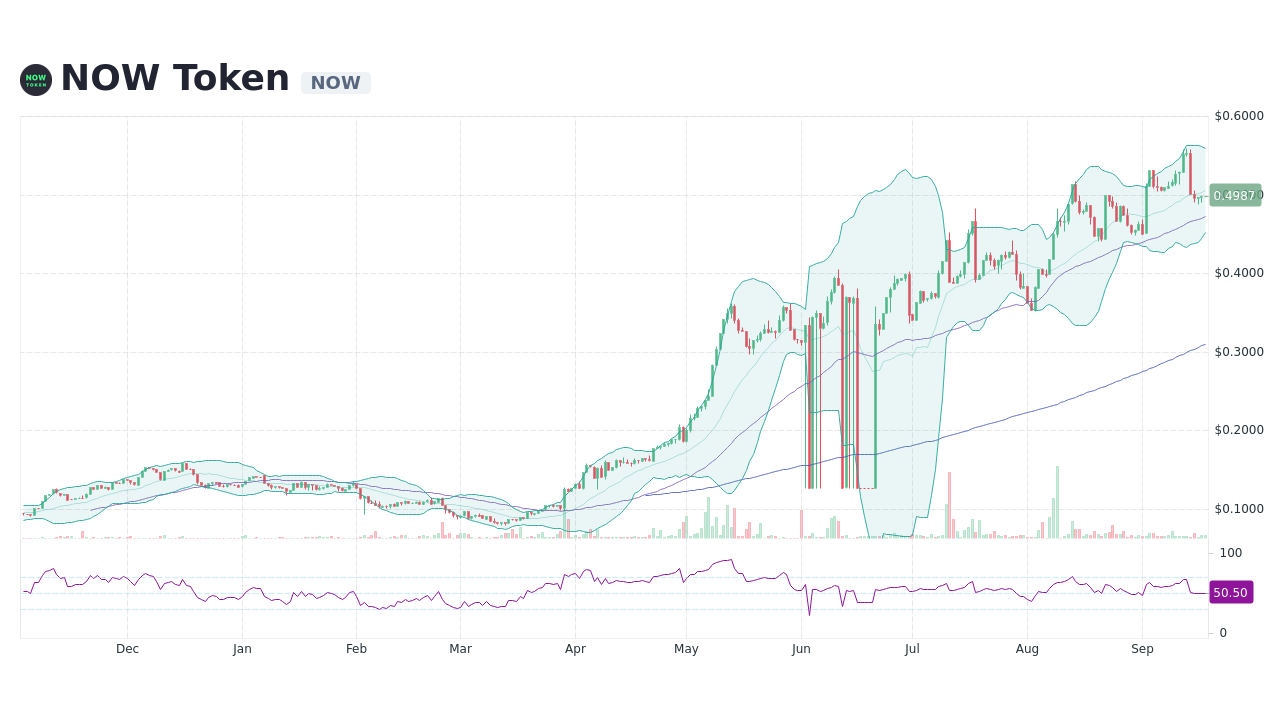Click the NOW Token circular logo icon
This screenshot has height=720, width=1280.
[35, 80]
